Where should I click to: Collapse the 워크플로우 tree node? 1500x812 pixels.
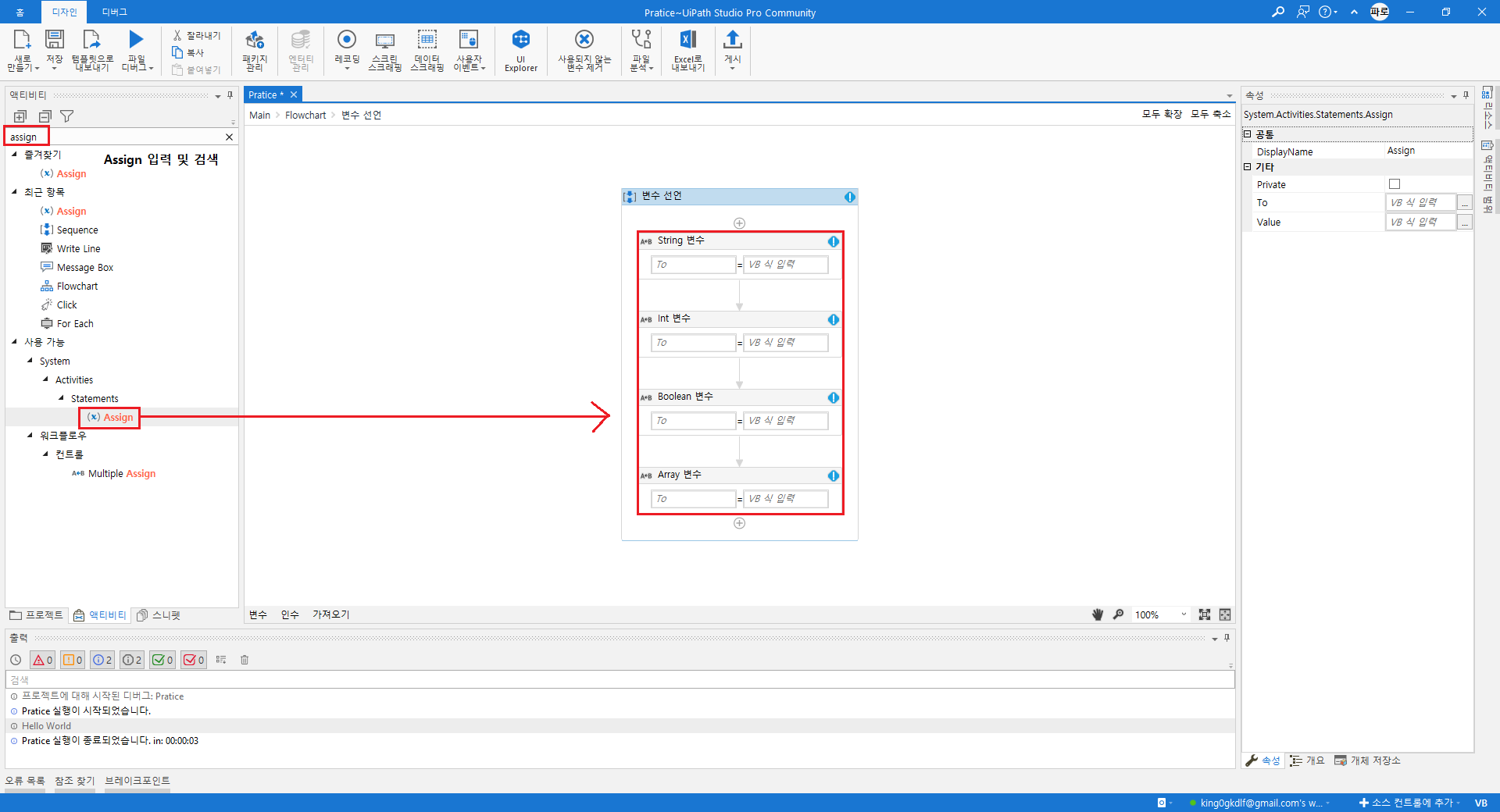point(30,435)
